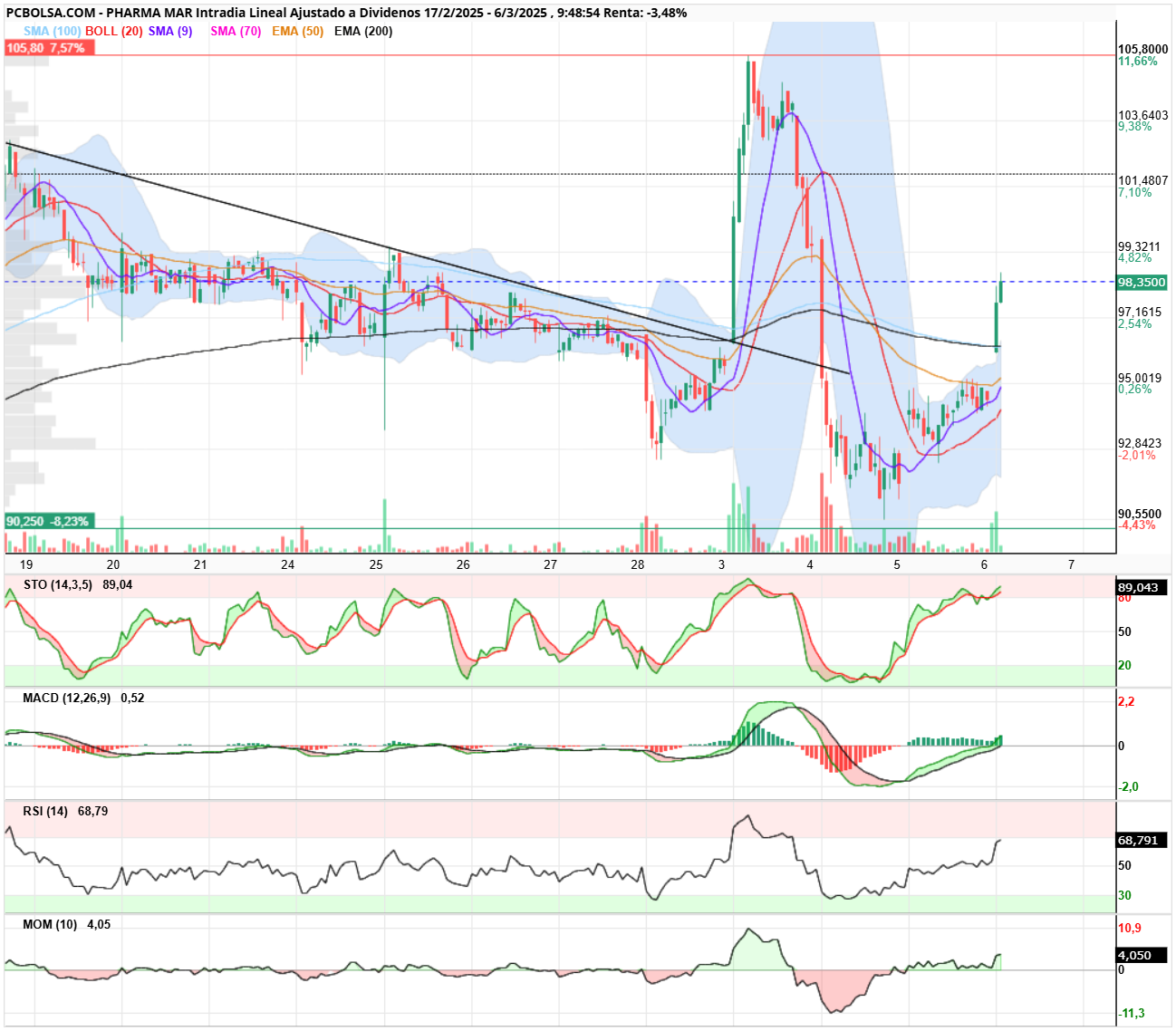This screenshot has height=1031, width=1176.
Task: Click the current price tag 98,3500
Action: click(x=1142, y=283)
